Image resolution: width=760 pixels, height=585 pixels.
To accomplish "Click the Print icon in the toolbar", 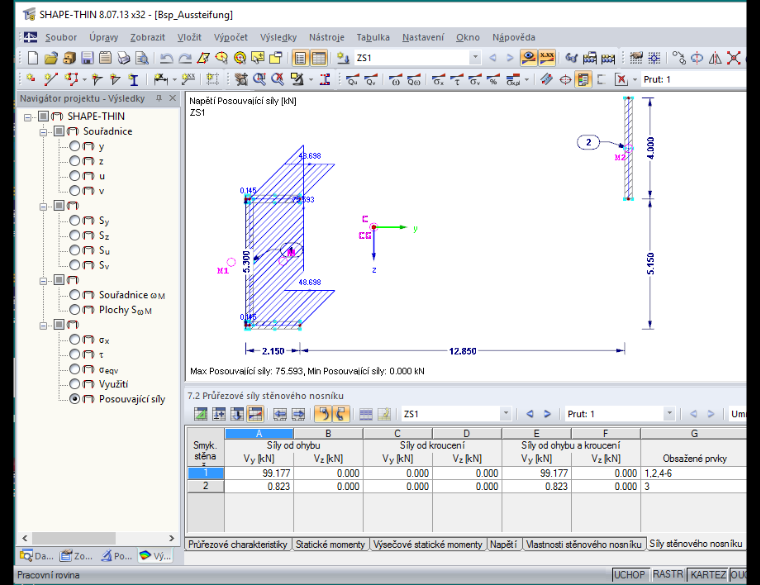I will tap(124, 58).
